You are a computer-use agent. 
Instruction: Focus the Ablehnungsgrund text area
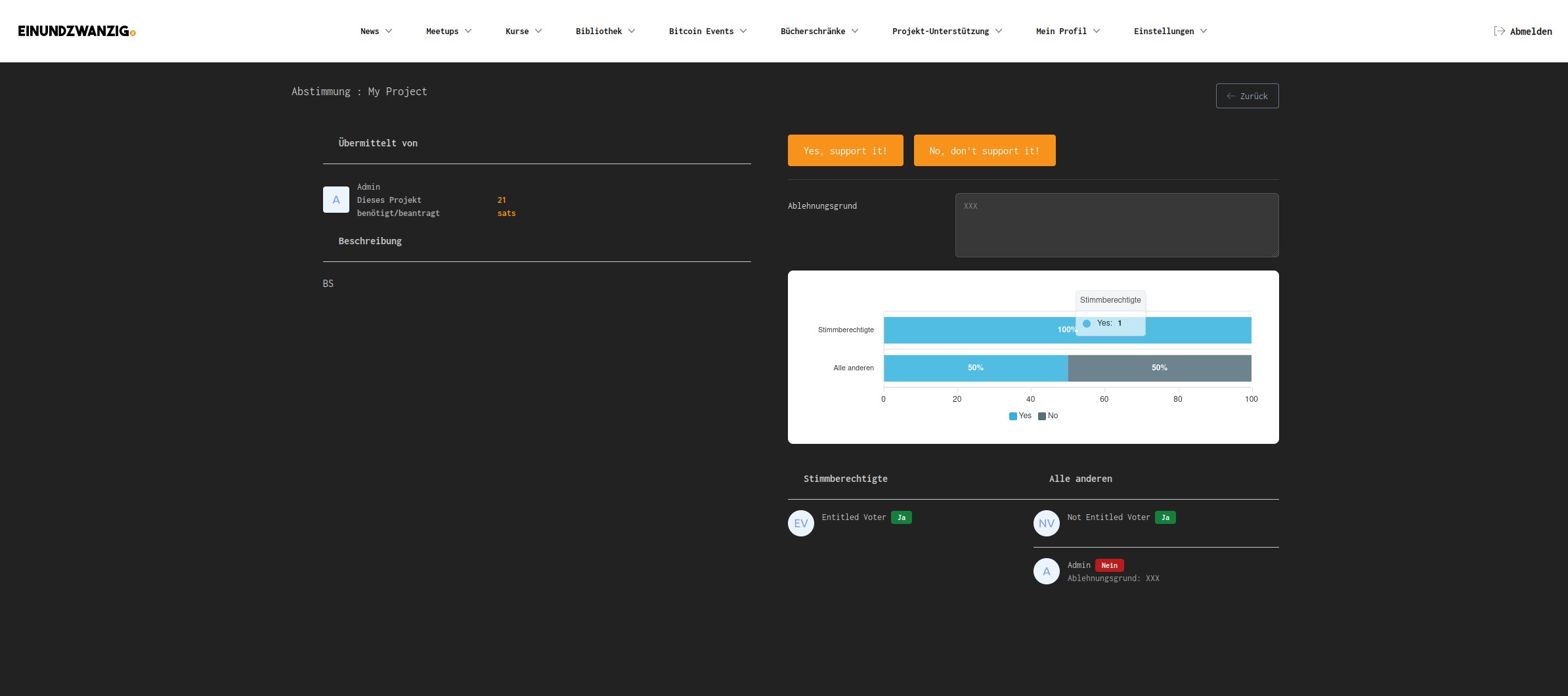point(1116,225)
